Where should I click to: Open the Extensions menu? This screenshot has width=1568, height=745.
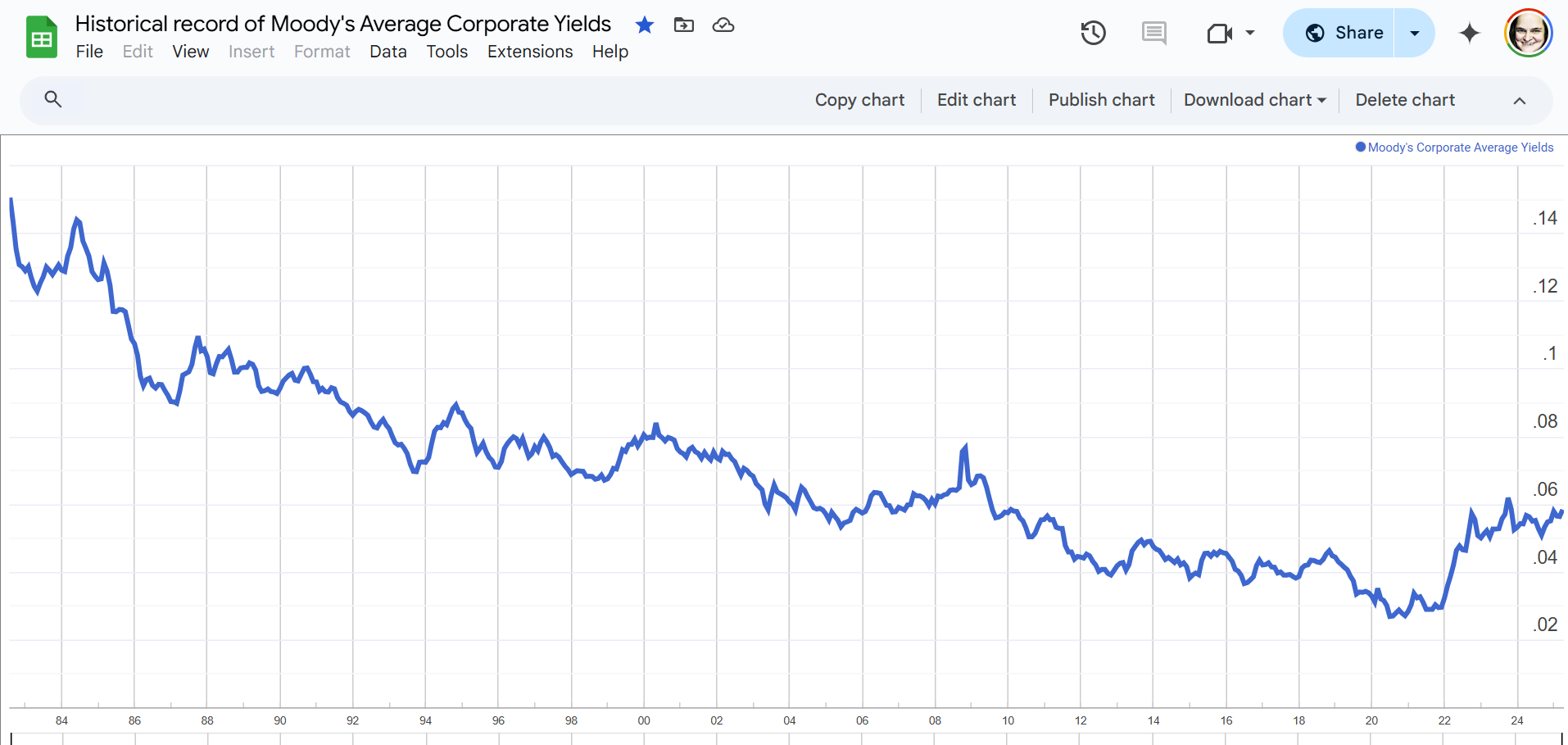(x=530, y=52)
